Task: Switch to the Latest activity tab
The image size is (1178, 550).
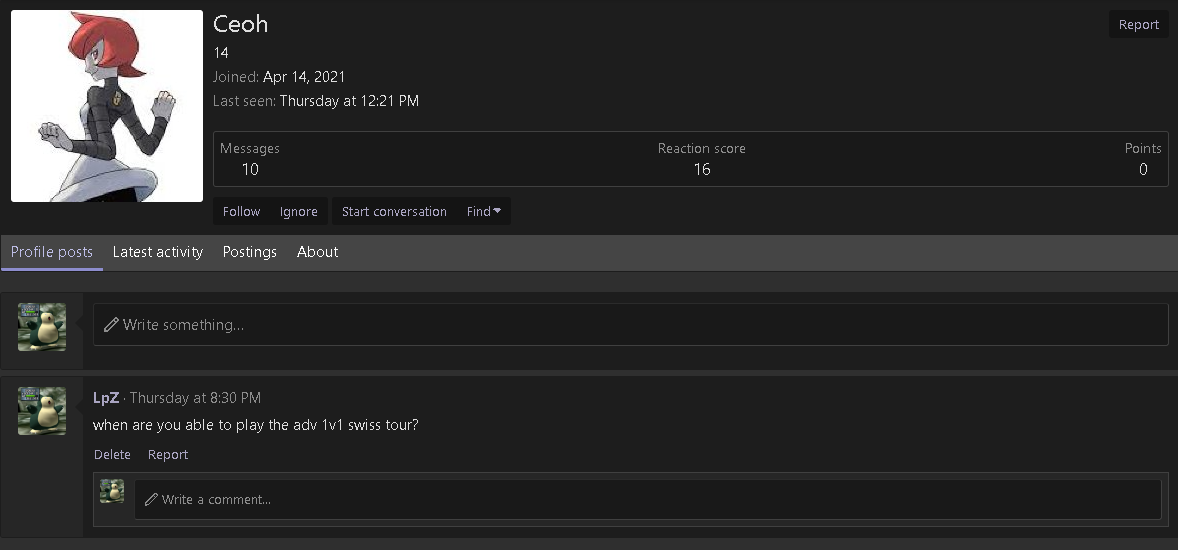Action: pos(158,252)
